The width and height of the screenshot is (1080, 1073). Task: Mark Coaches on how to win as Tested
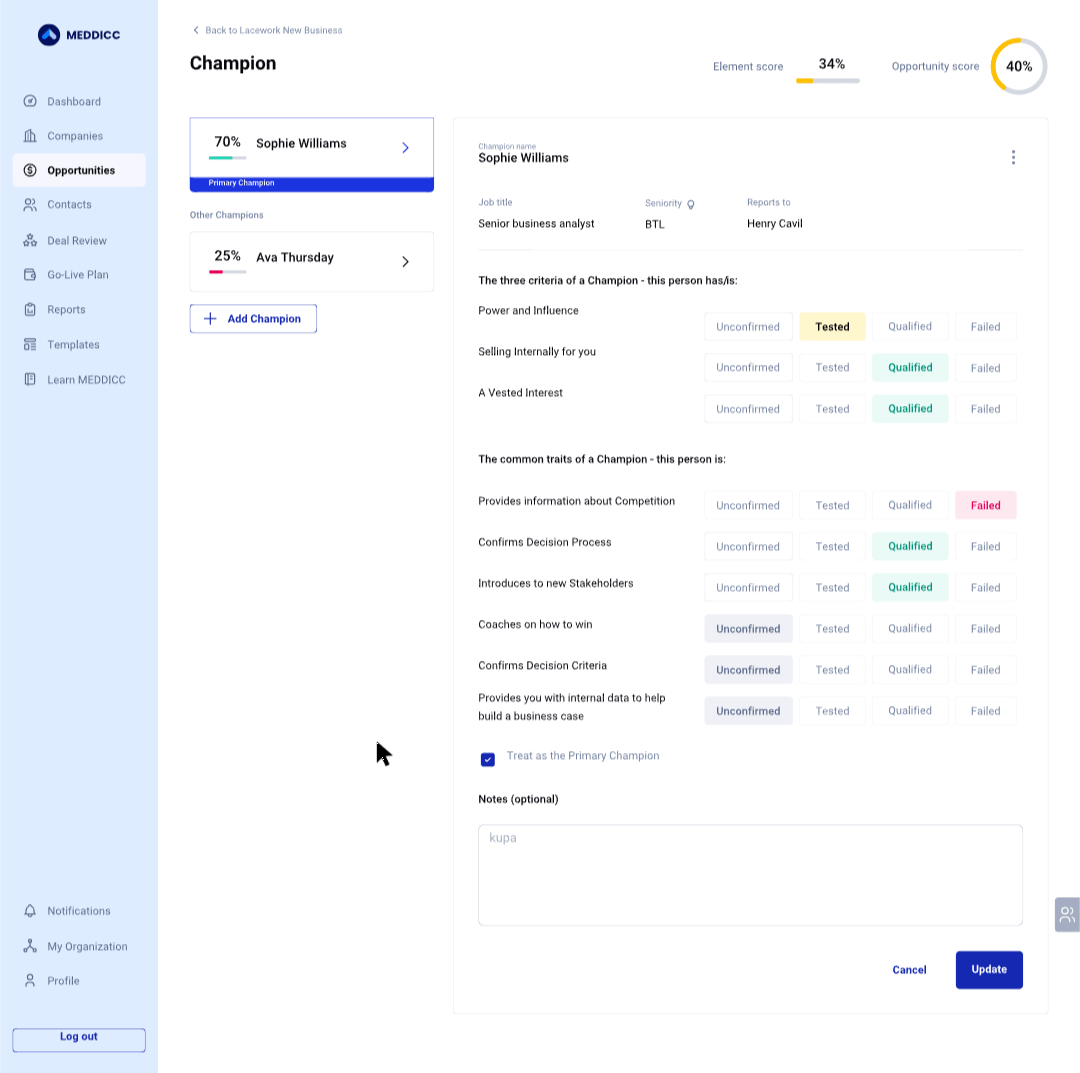[x=832, y=629]
